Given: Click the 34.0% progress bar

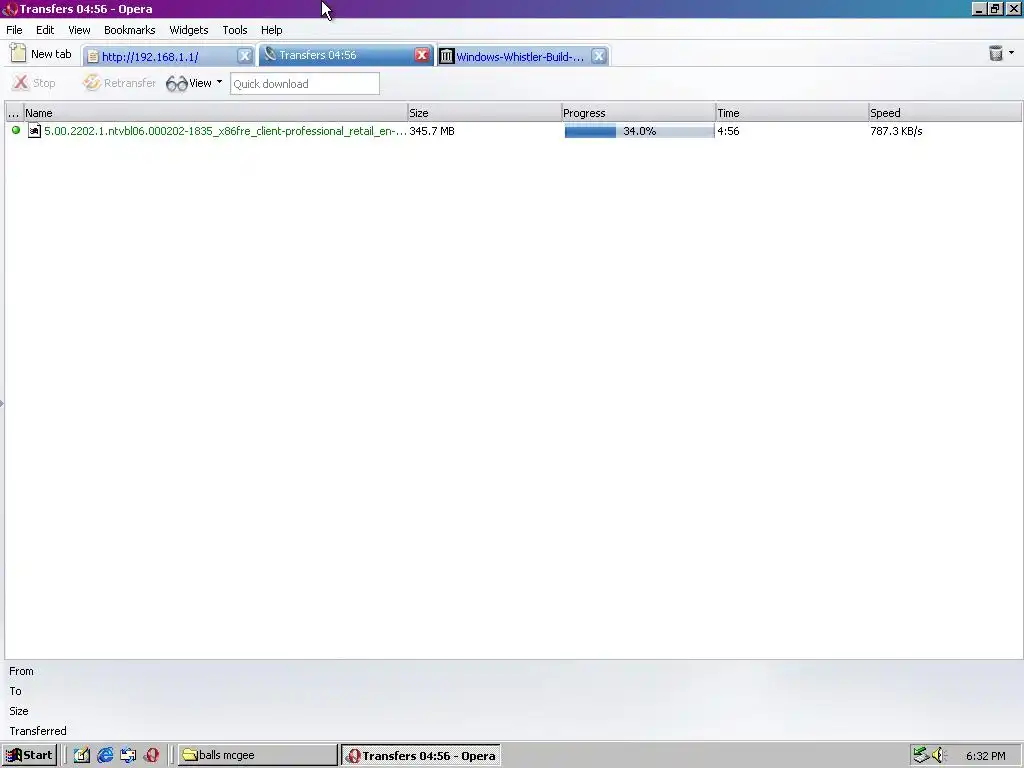Looking at the screenshot, I should click(639, 131).
